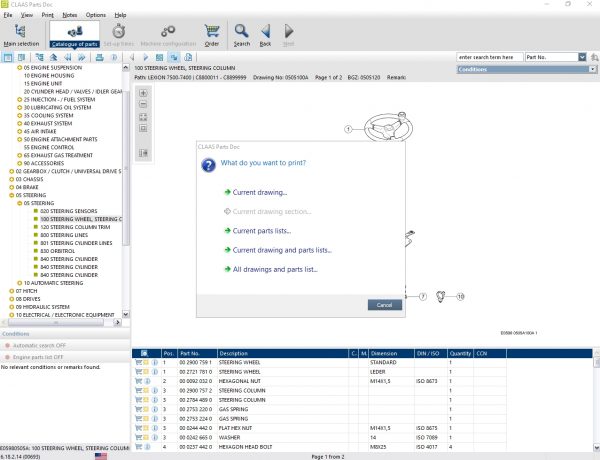Choose Current drawing and parts lists option
600x460 pixels.
pyautogui.click(x=280, y=250)
